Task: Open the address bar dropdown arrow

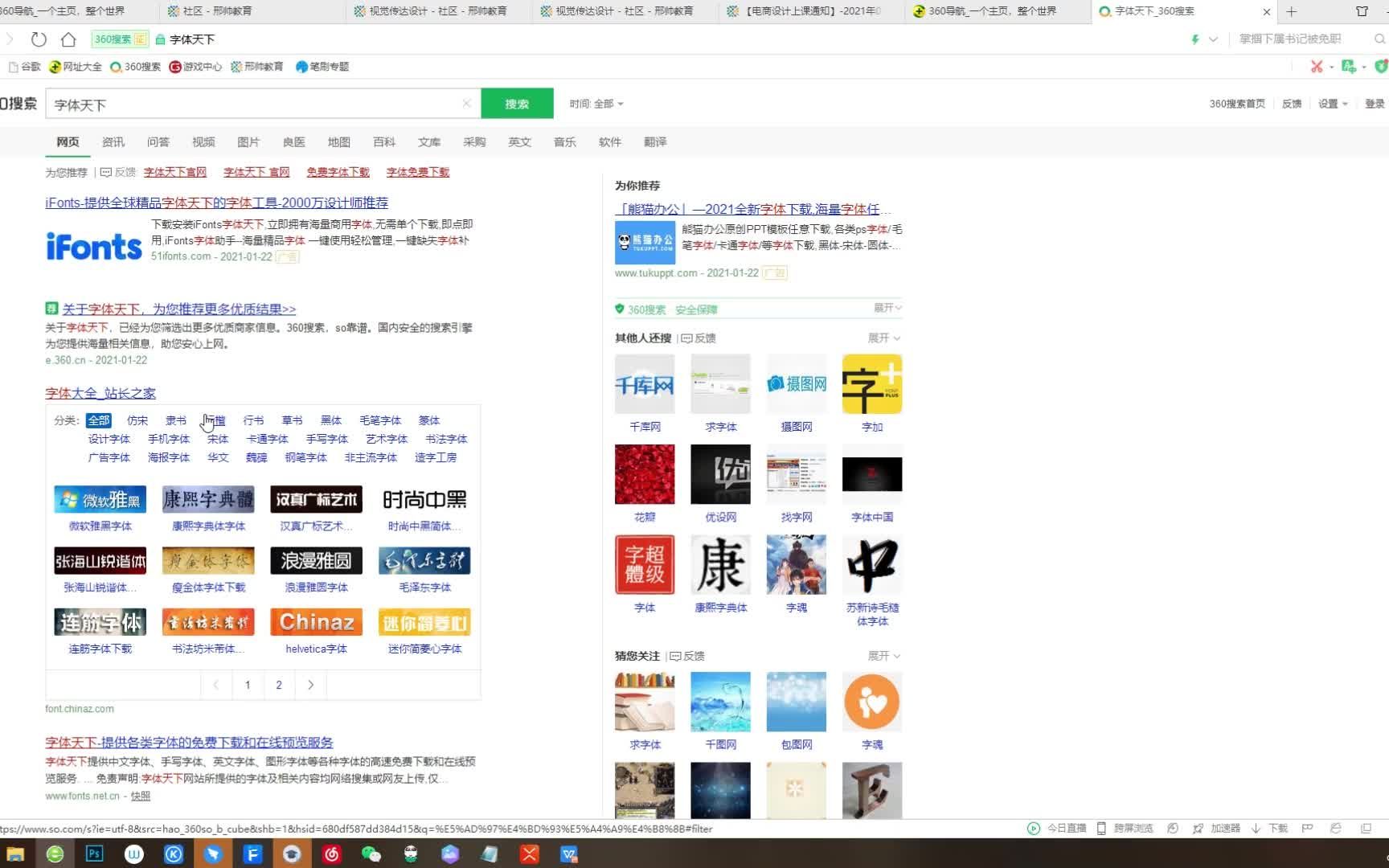Action: pos(1213,39)
